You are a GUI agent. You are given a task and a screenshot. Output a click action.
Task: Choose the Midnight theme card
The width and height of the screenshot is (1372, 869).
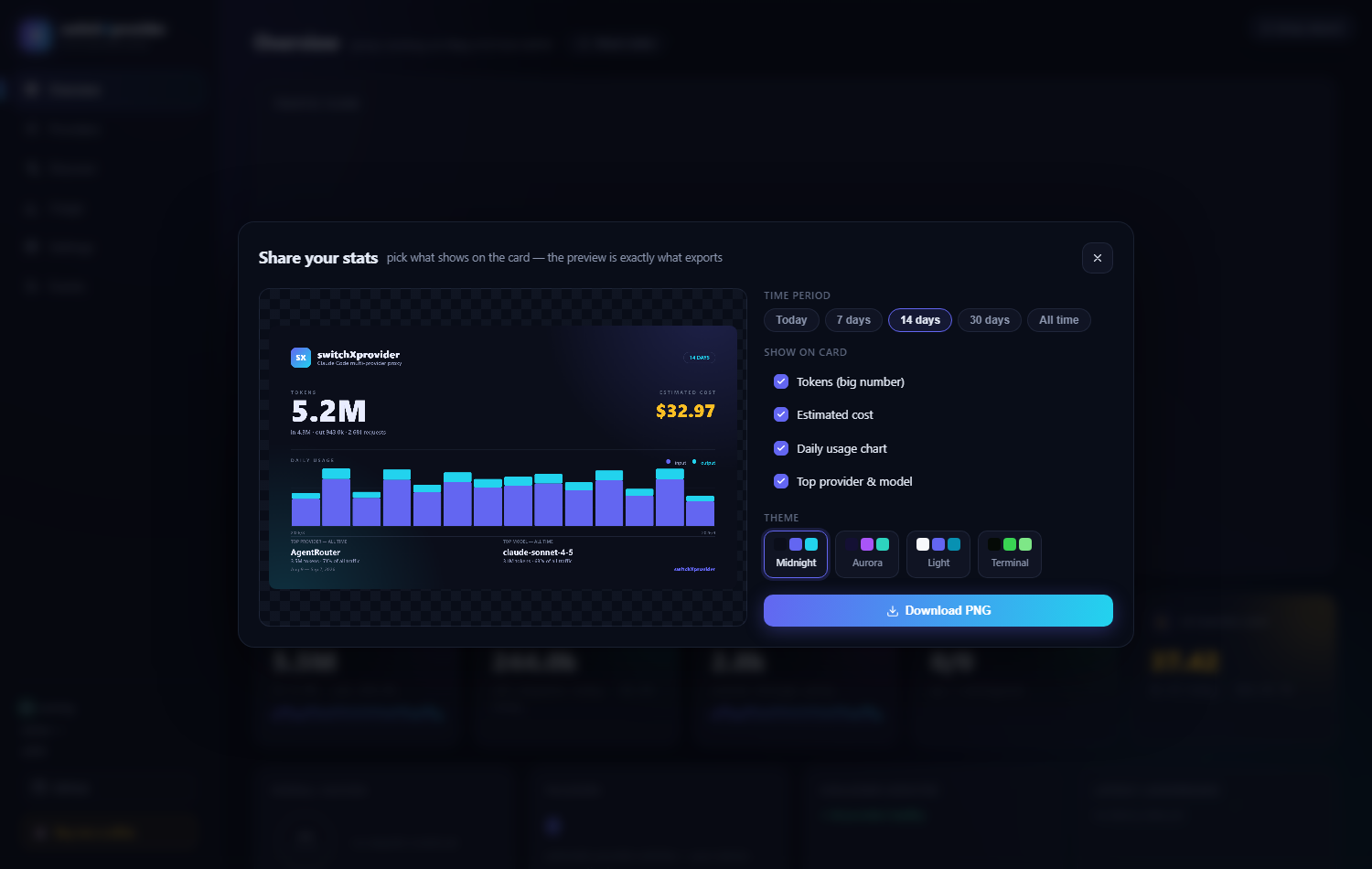pyautogui.click(x=796, y=554)
